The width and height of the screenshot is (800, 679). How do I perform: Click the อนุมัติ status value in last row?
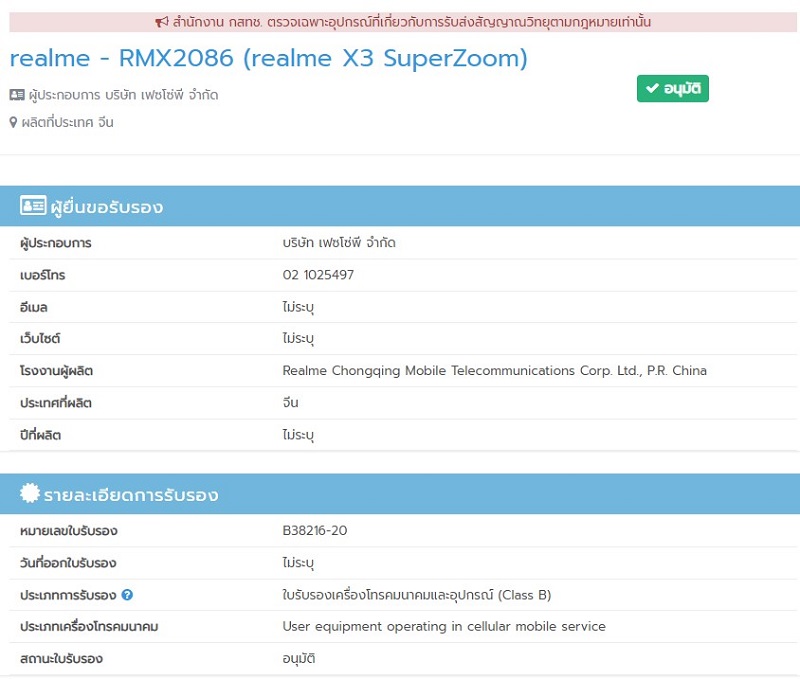click(x=298, y=659)
